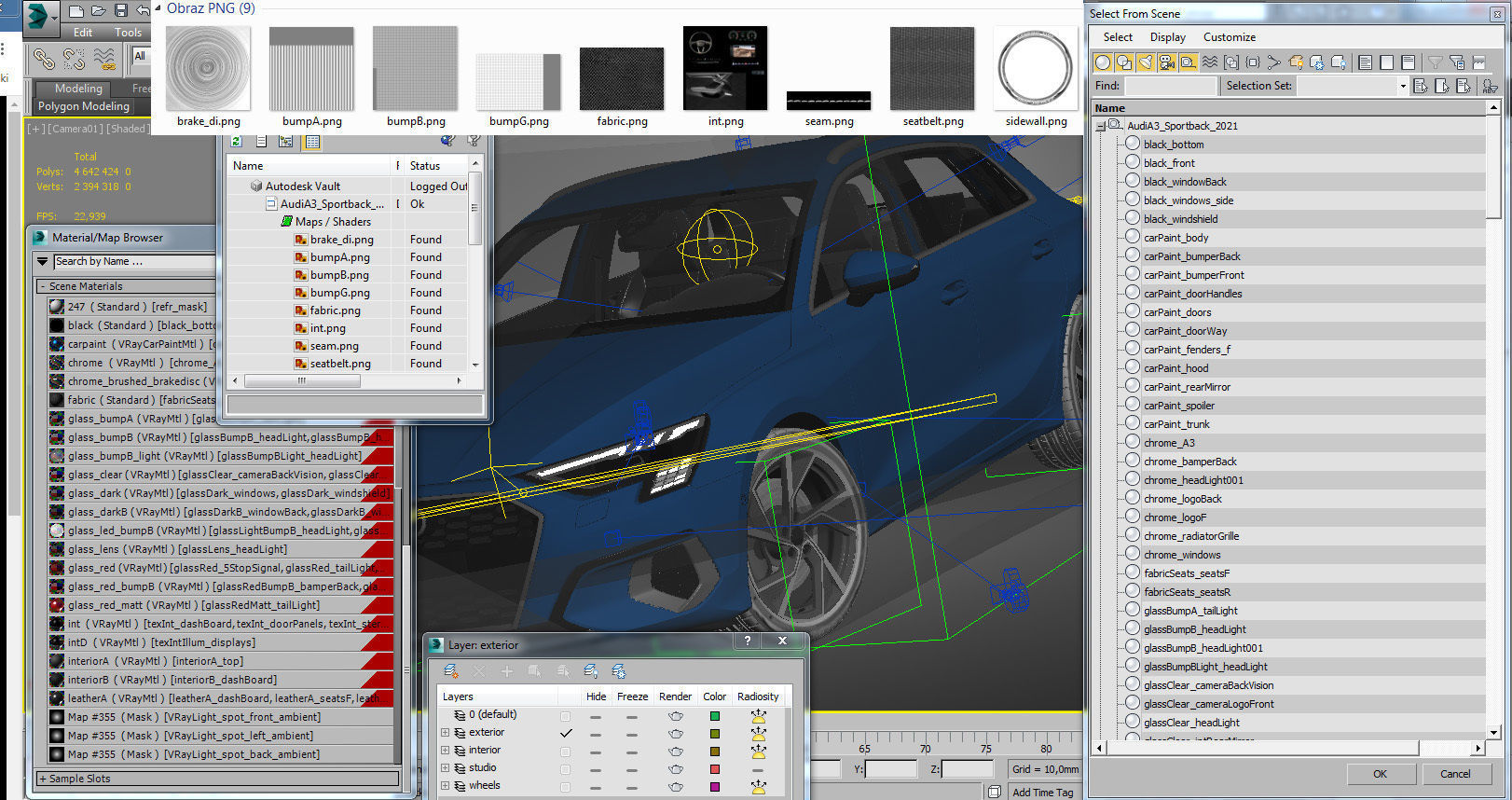Select the Bind to Space Warp tool
Viewport: 1512px width, 800px height.
(105, 60)
